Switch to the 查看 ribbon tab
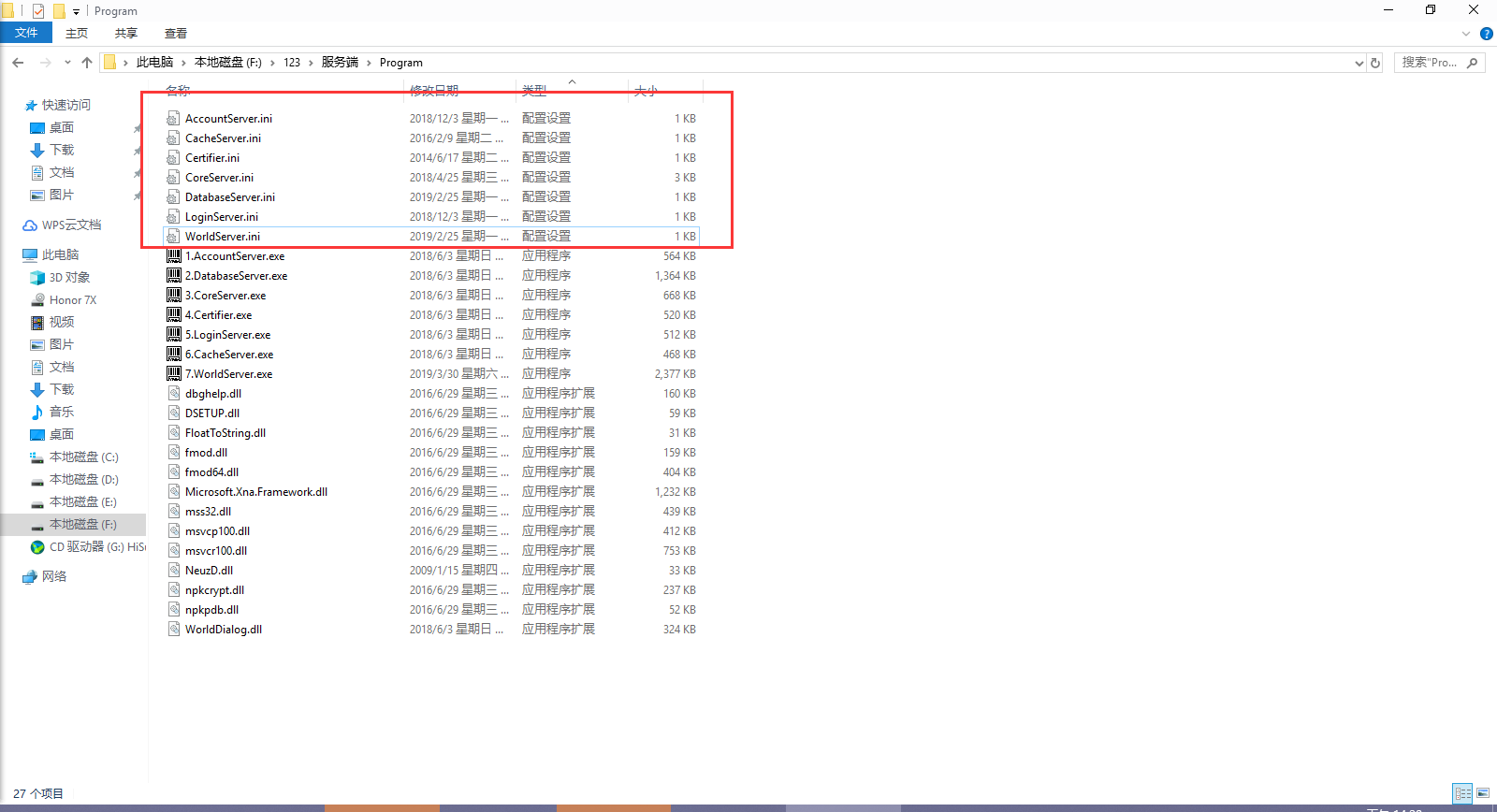The width and height of the screenshot is (1497, 812). (x=176, y=33)
